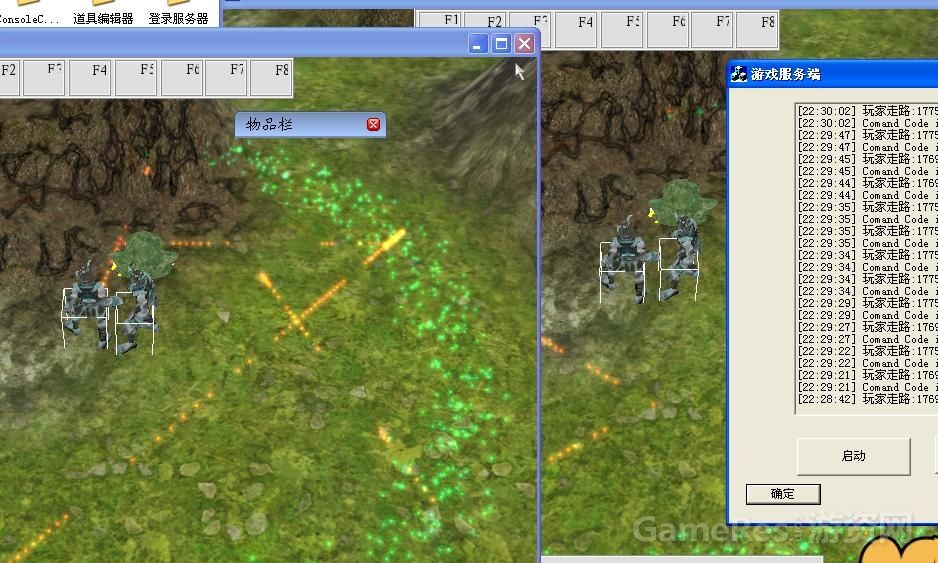
Task: Click the right boxed character in right game window
Action: pos(680,260)
